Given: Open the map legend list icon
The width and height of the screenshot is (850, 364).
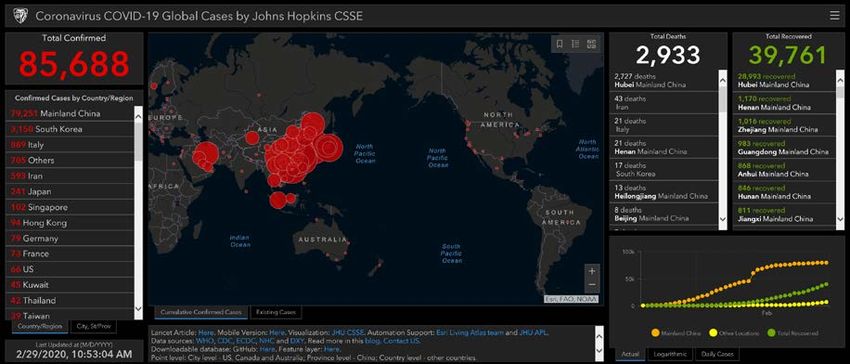Looking at the screenshot, I should [576, 44].
